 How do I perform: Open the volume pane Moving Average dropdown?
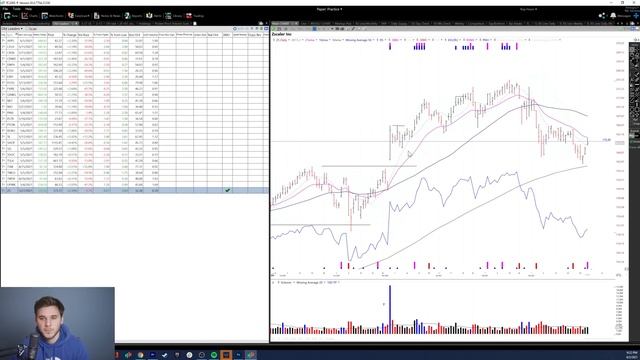point(311,282)
